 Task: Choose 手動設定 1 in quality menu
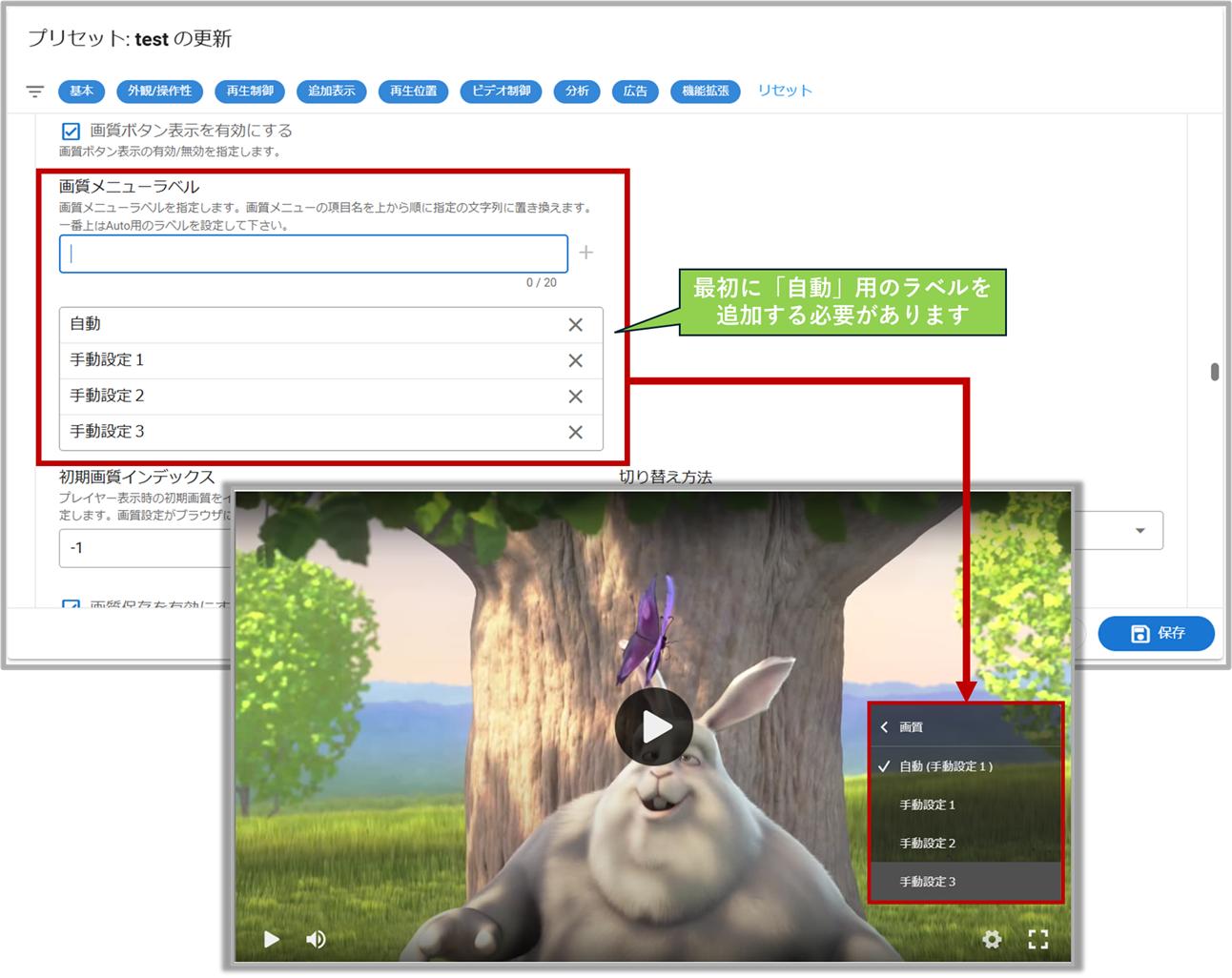(x=966, y=805)
